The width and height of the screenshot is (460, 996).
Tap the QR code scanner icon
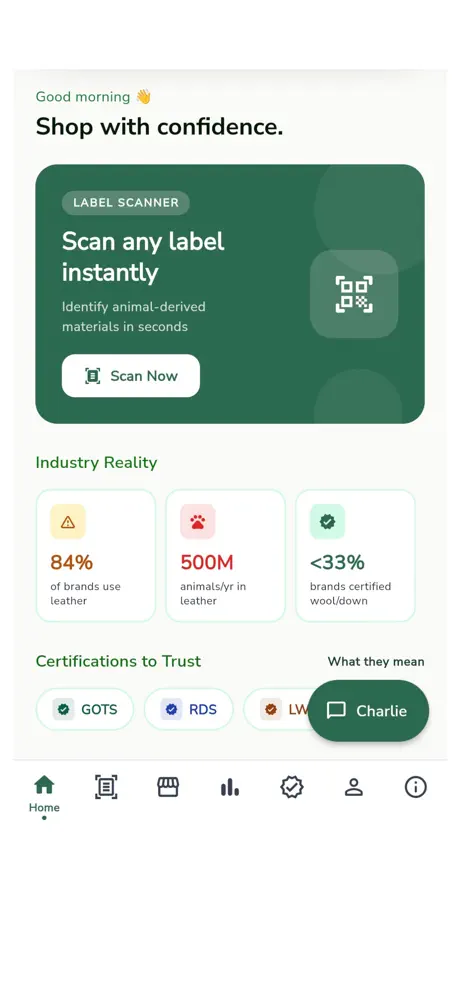[x=354, y=294]
